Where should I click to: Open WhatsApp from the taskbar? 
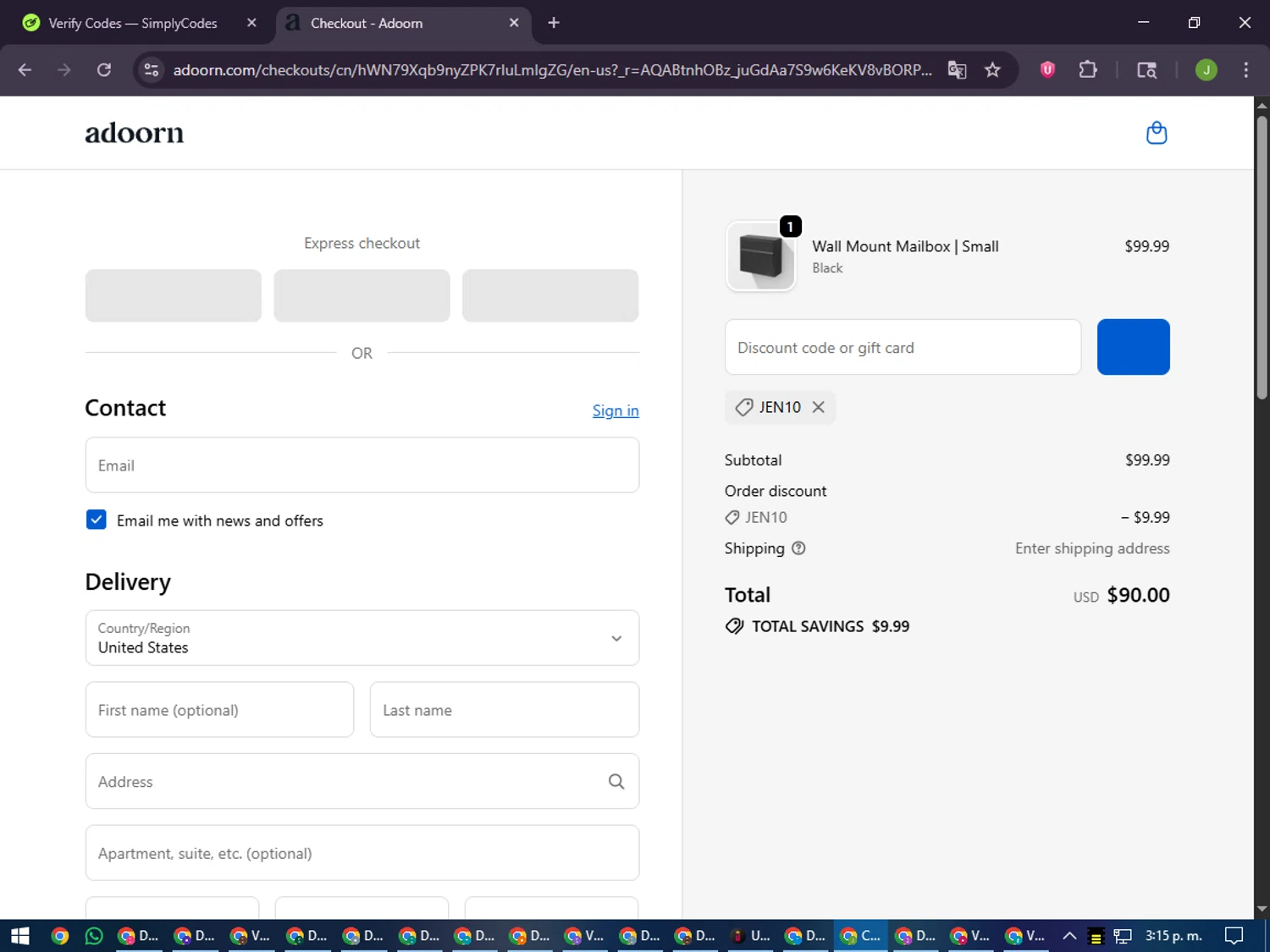click(x=94, y=936)
